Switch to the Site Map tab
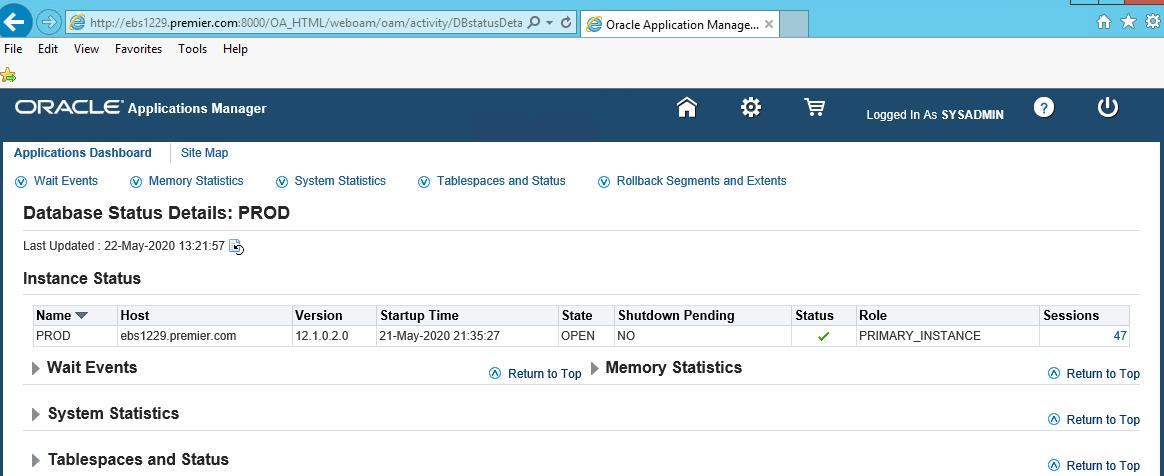This screenshot has height=476, width=1164. [x=204, y=153]
